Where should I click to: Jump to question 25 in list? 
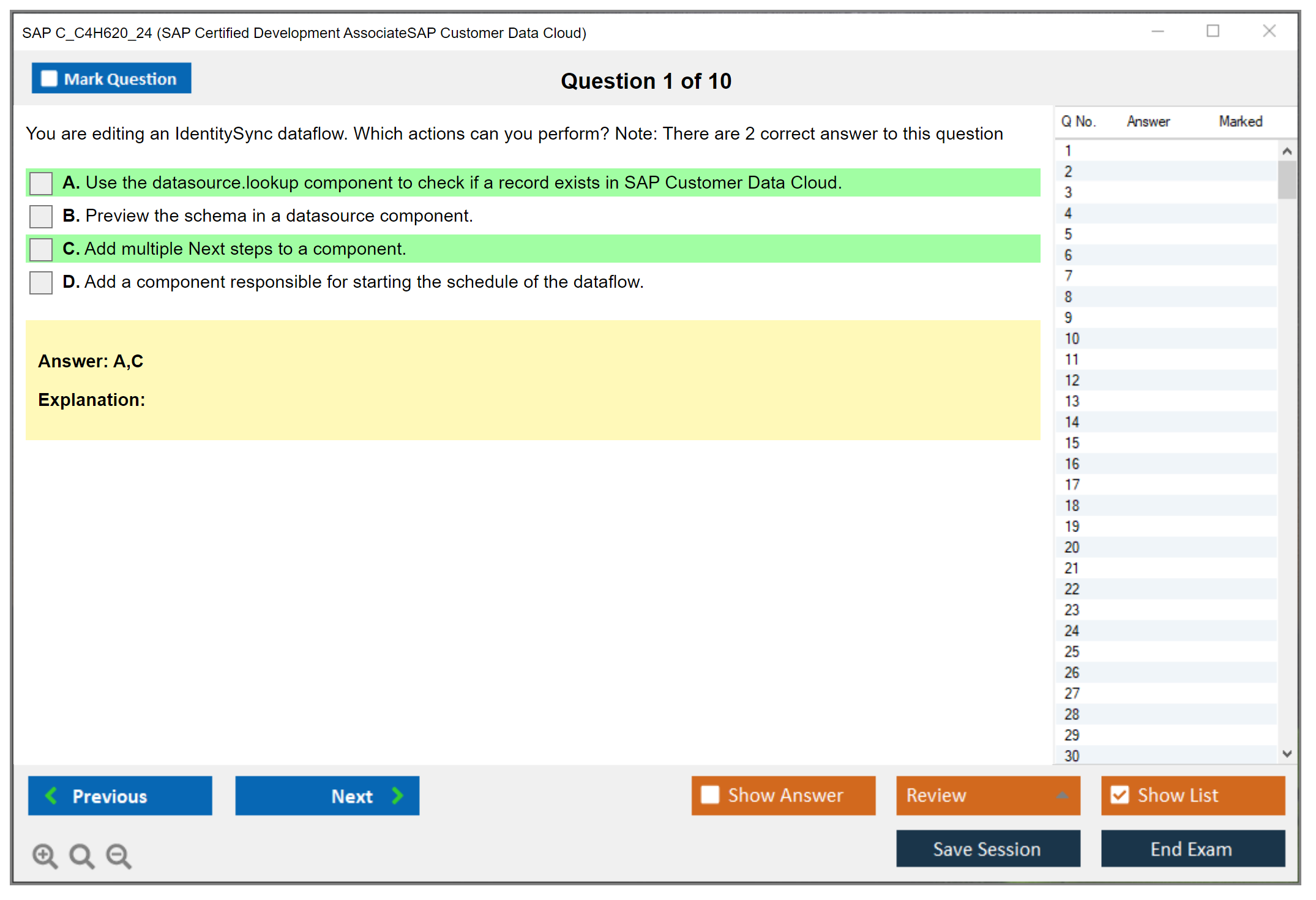point(1072,651)
